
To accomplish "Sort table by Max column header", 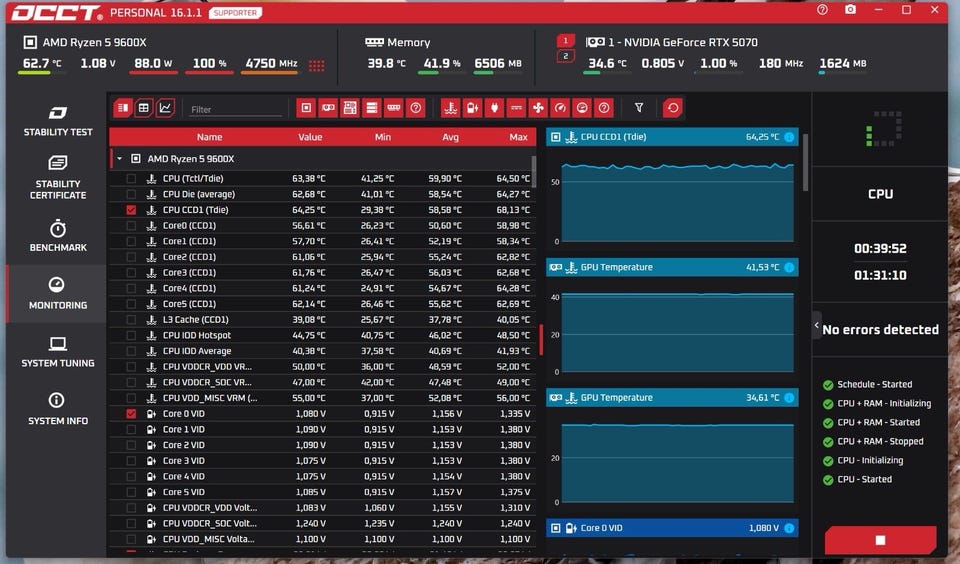I will [519, 137].
